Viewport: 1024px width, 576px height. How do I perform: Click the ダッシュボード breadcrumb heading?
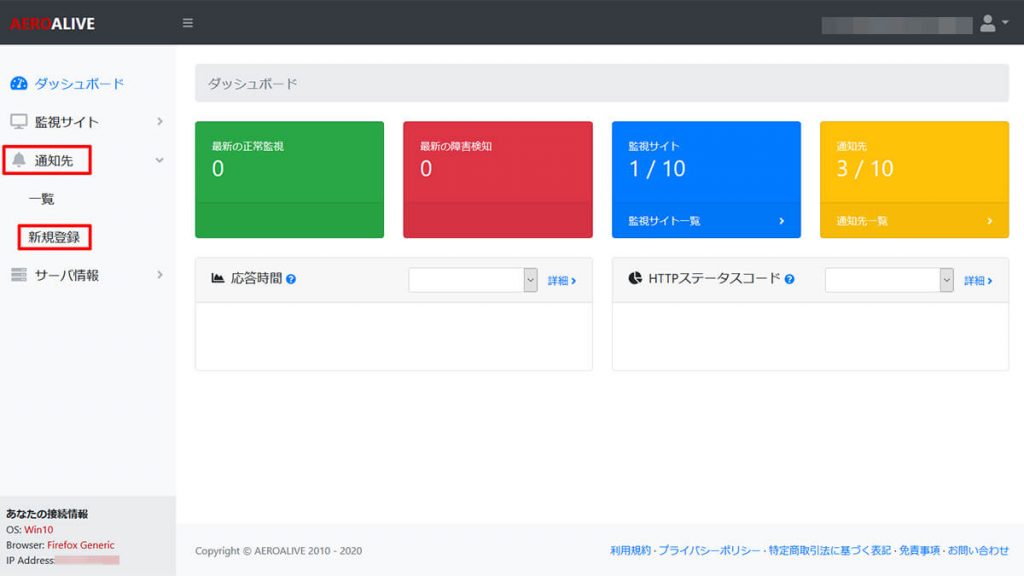click(x=252, y=84)
